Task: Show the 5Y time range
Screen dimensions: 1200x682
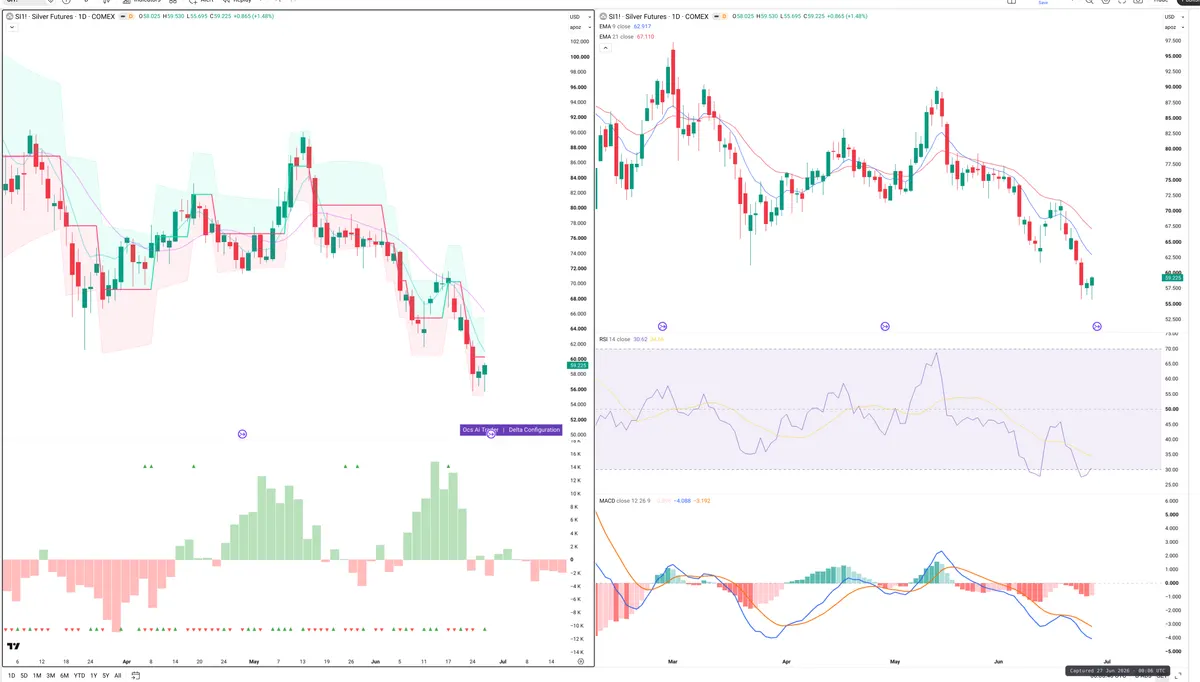Action: (106, 675)
